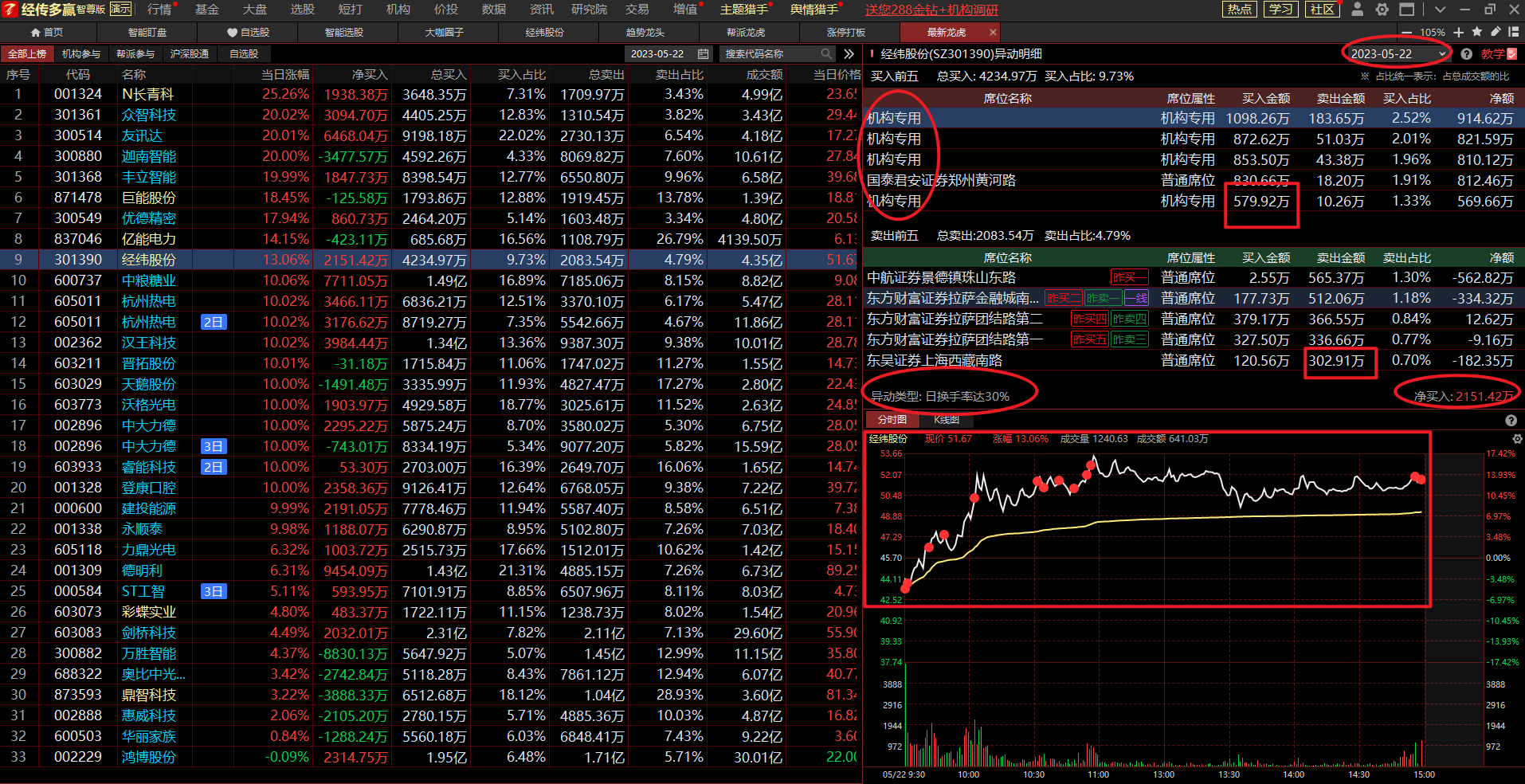This screenshot has width=1525, height=784.
Task: Close the 最新龙虎 tab
Action: 993,33
